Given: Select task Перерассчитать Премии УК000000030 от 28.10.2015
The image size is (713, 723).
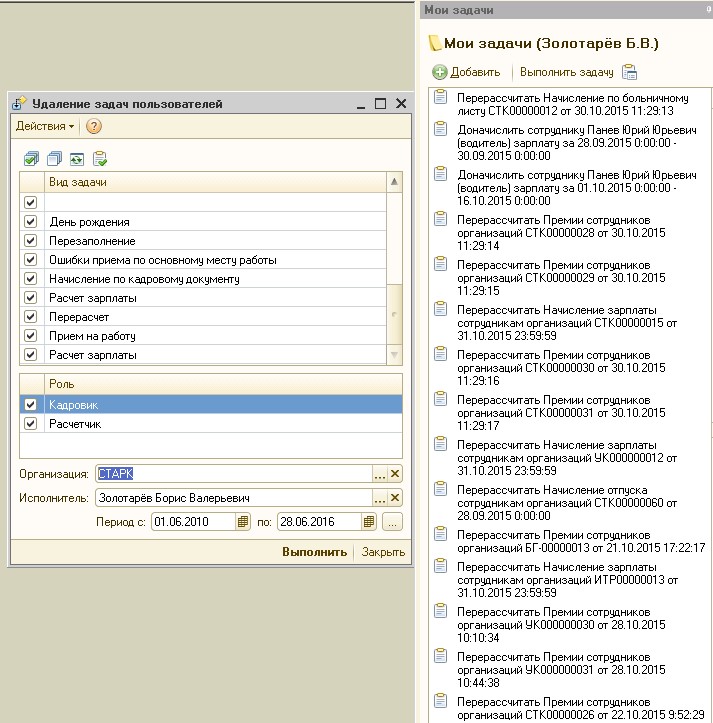Looking at the screenshot, I should [561, 625].
